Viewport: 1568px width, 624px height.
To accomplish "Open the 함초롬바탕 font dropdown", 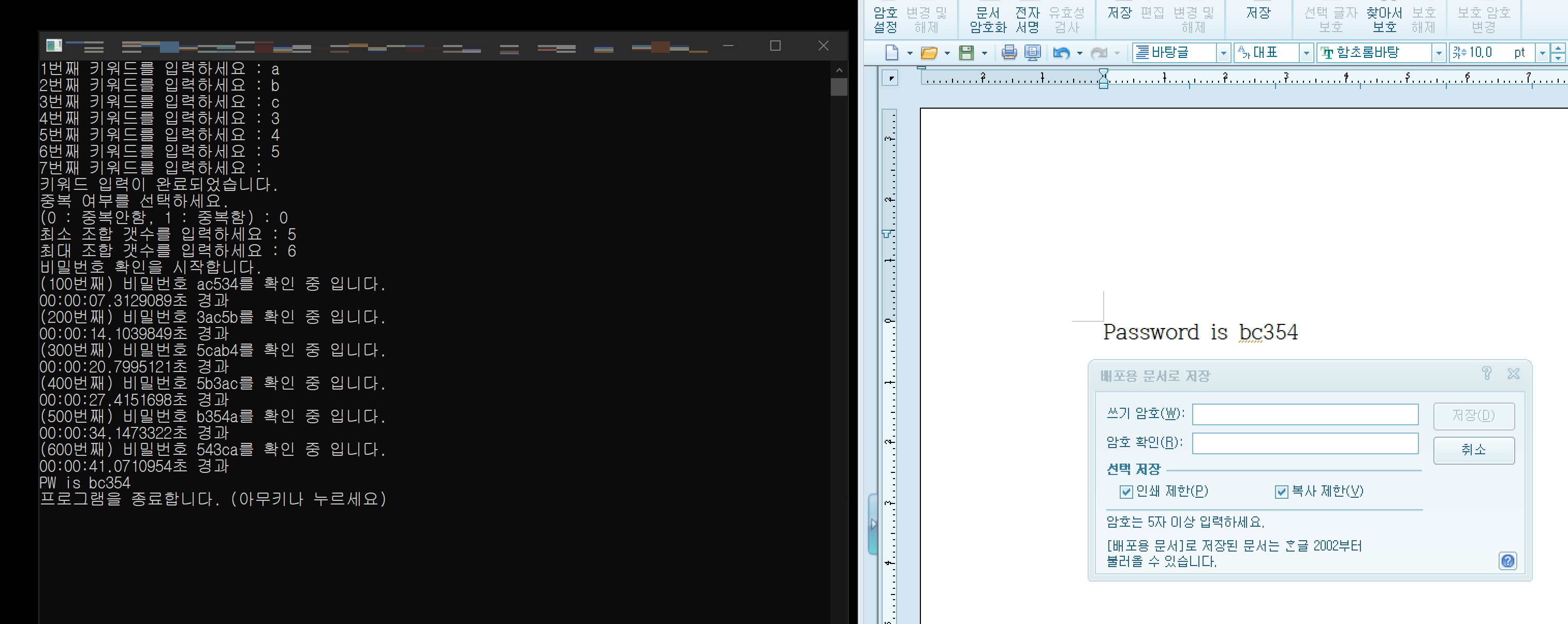I will pyautogui.click(x=1439, y=53).
